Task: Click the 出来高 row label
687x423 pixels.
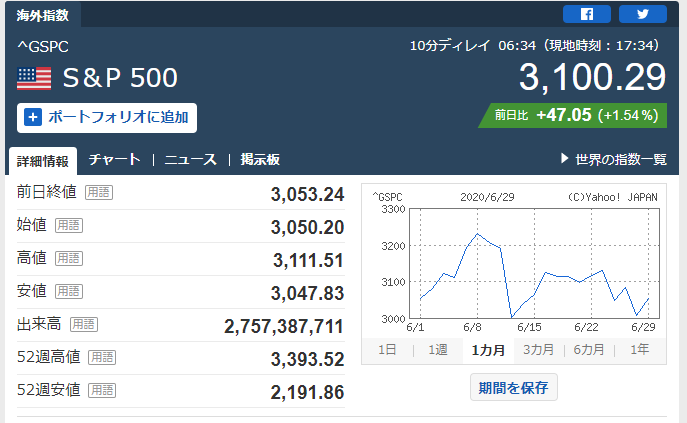Action: (x=39, y=324)
